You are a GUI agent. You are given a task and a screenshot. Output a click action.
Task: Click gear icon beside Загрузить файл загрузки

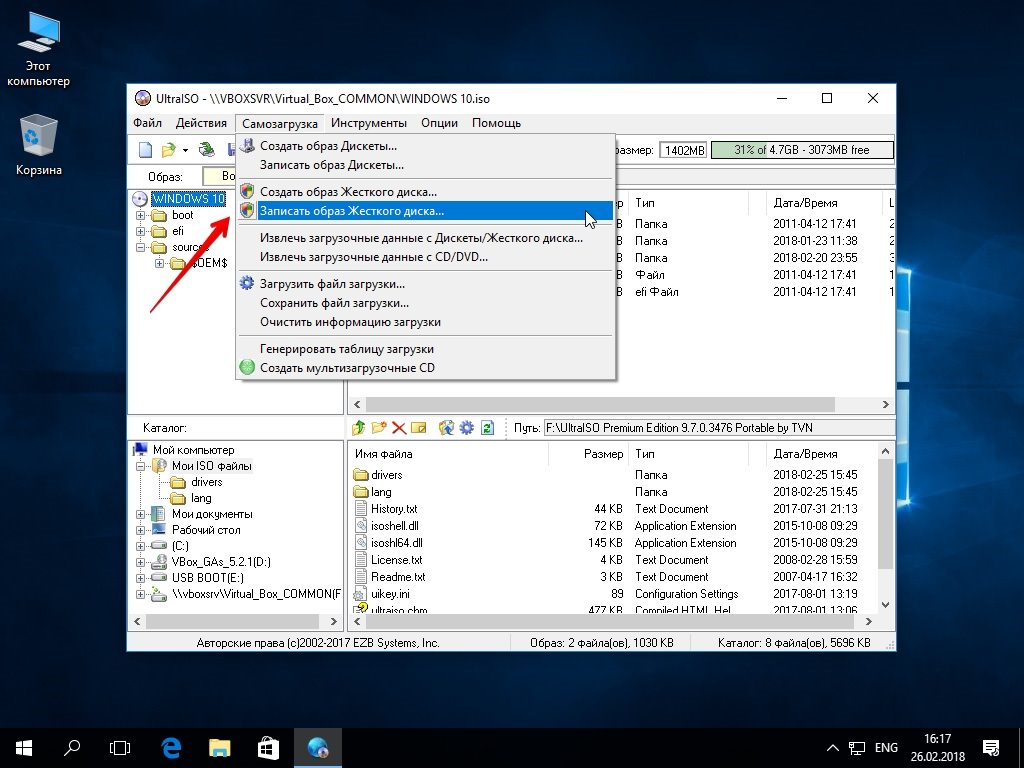pos(247,283)
